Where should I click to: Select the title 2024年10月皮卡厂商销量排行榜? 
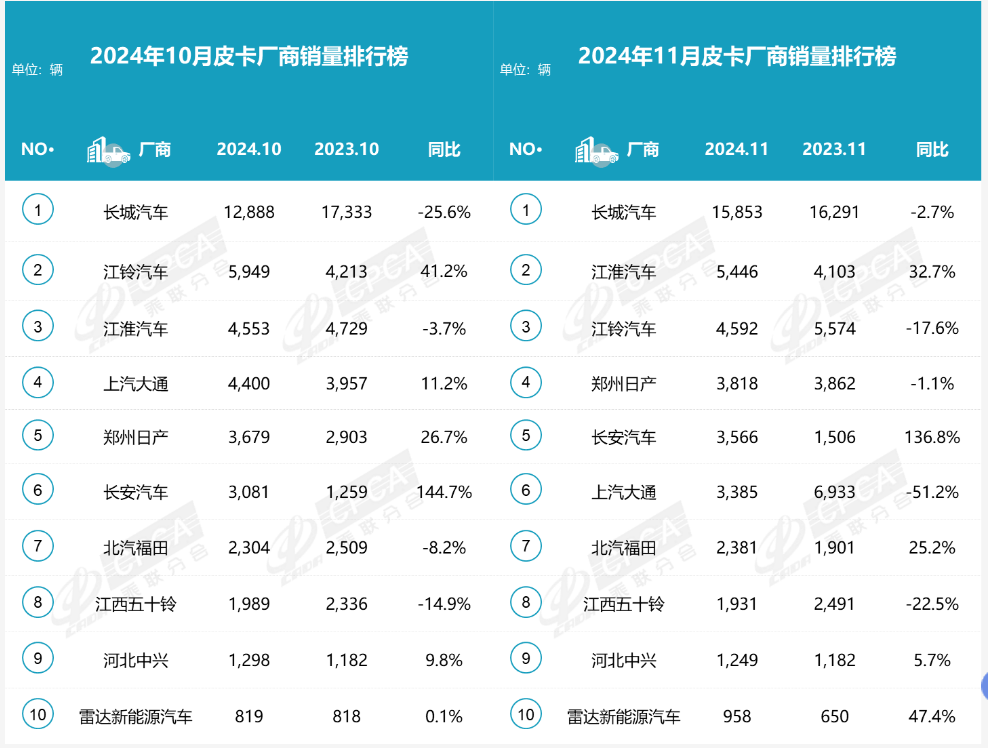tap(250, 56)
